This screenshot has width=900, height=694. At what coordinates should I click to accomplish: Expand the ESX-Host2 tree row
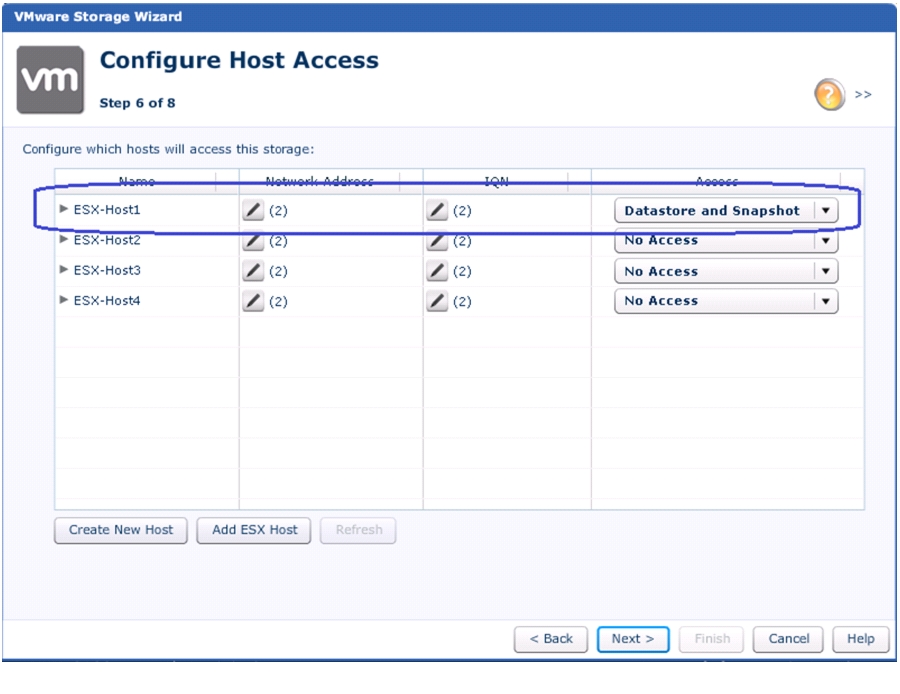[64, 239]
